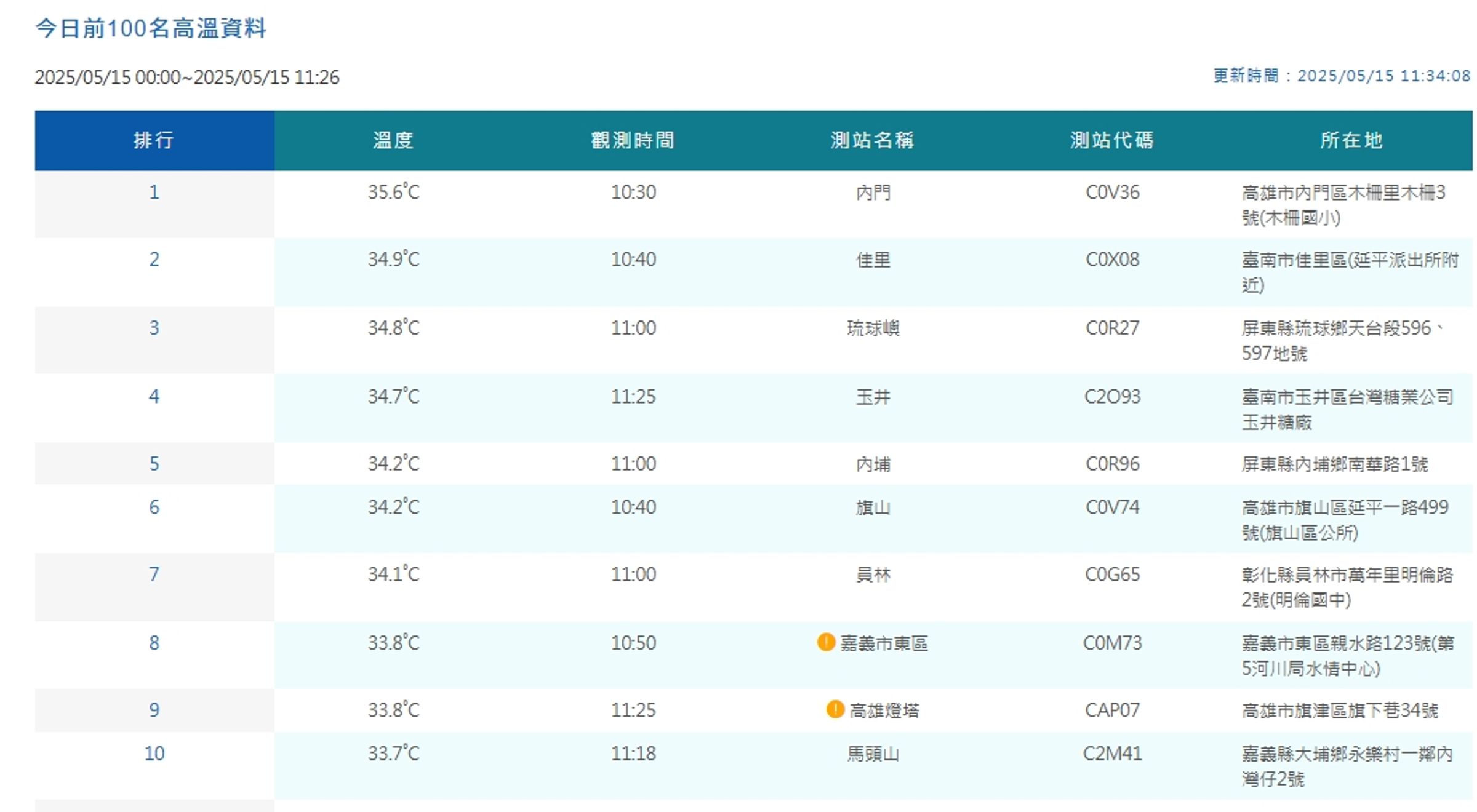The height and width of the screenshot is (812, 1477).
Task: Click the 35.6°C temperature value
Action: pos(393,192)
